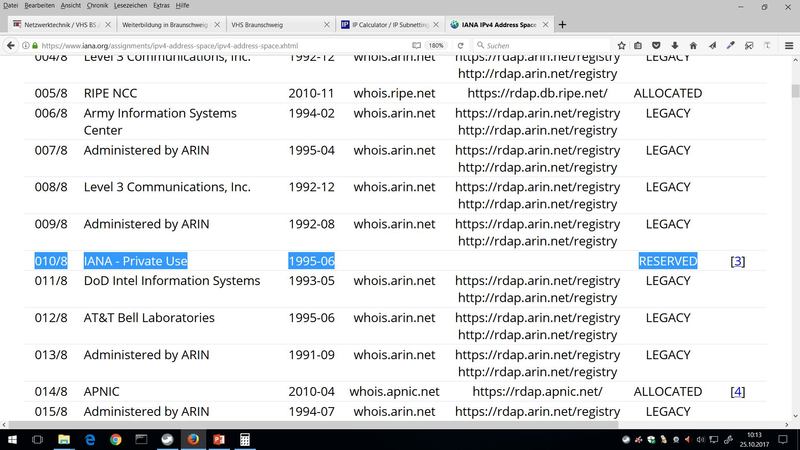Open the Bearbeiten menu

39,5
